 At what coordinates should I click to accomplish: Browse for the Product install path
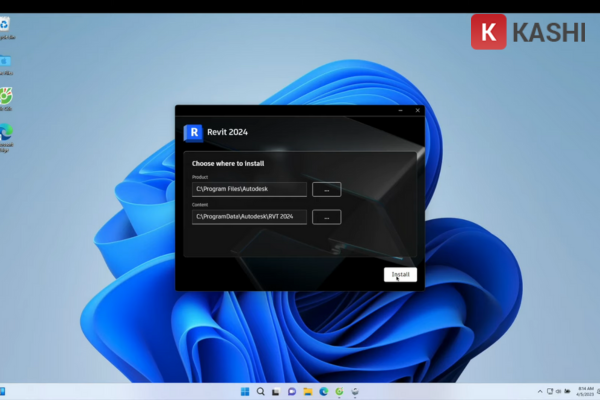pos(326,188)
